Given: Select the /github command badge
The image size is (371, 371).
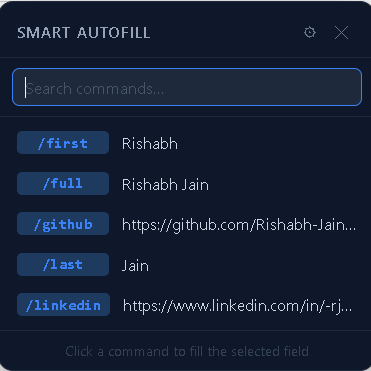Looking at the screenshot, I should click(x=63, y=224).
